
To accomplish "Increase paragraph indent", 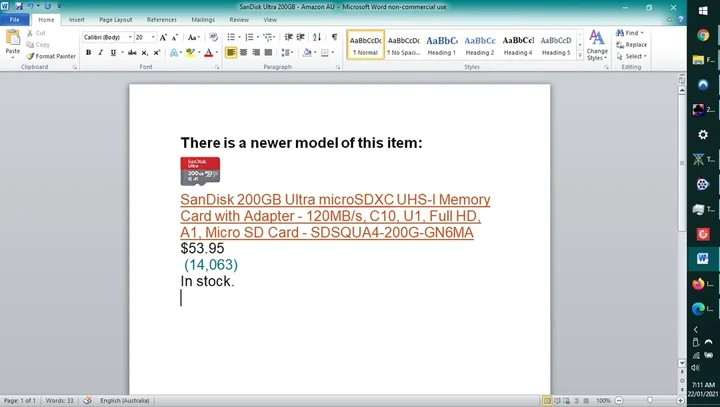I will [301, 37].
